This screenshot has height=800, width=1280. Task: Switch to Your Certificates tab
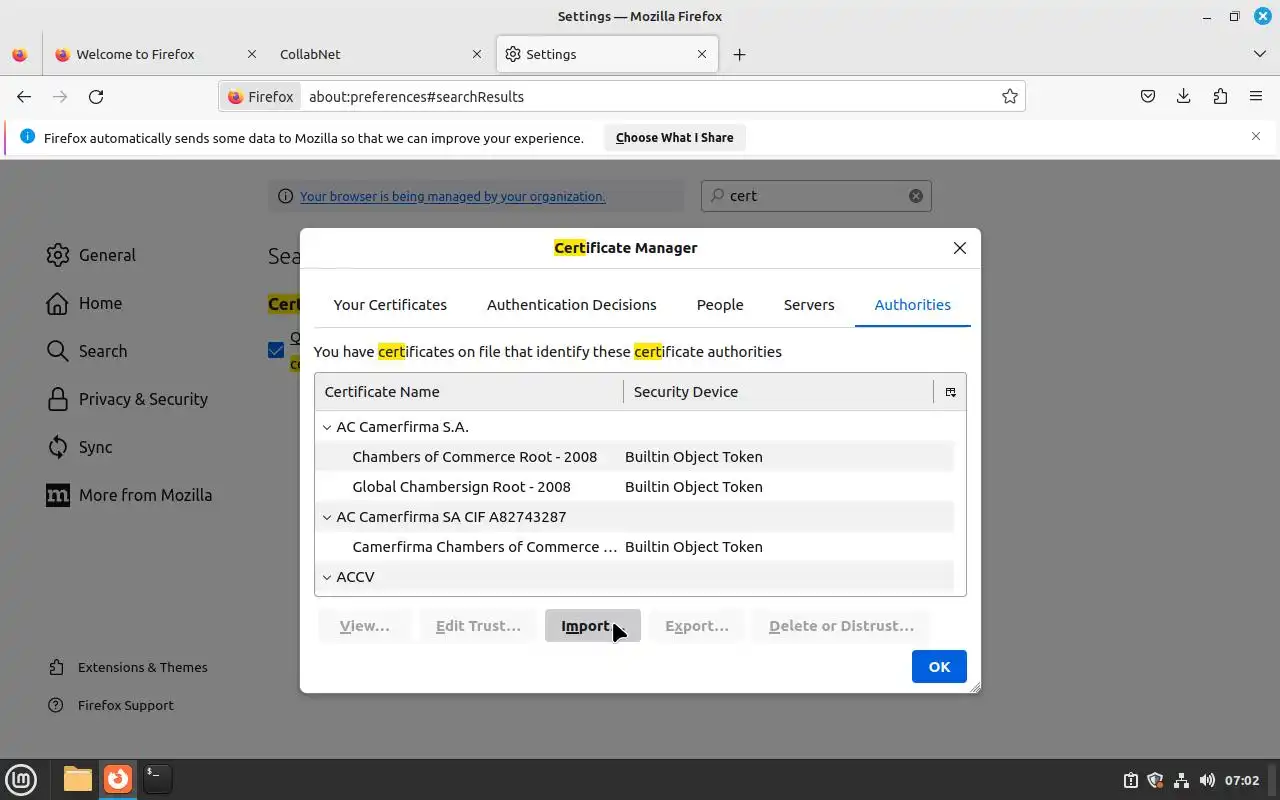tap(390, 305)
